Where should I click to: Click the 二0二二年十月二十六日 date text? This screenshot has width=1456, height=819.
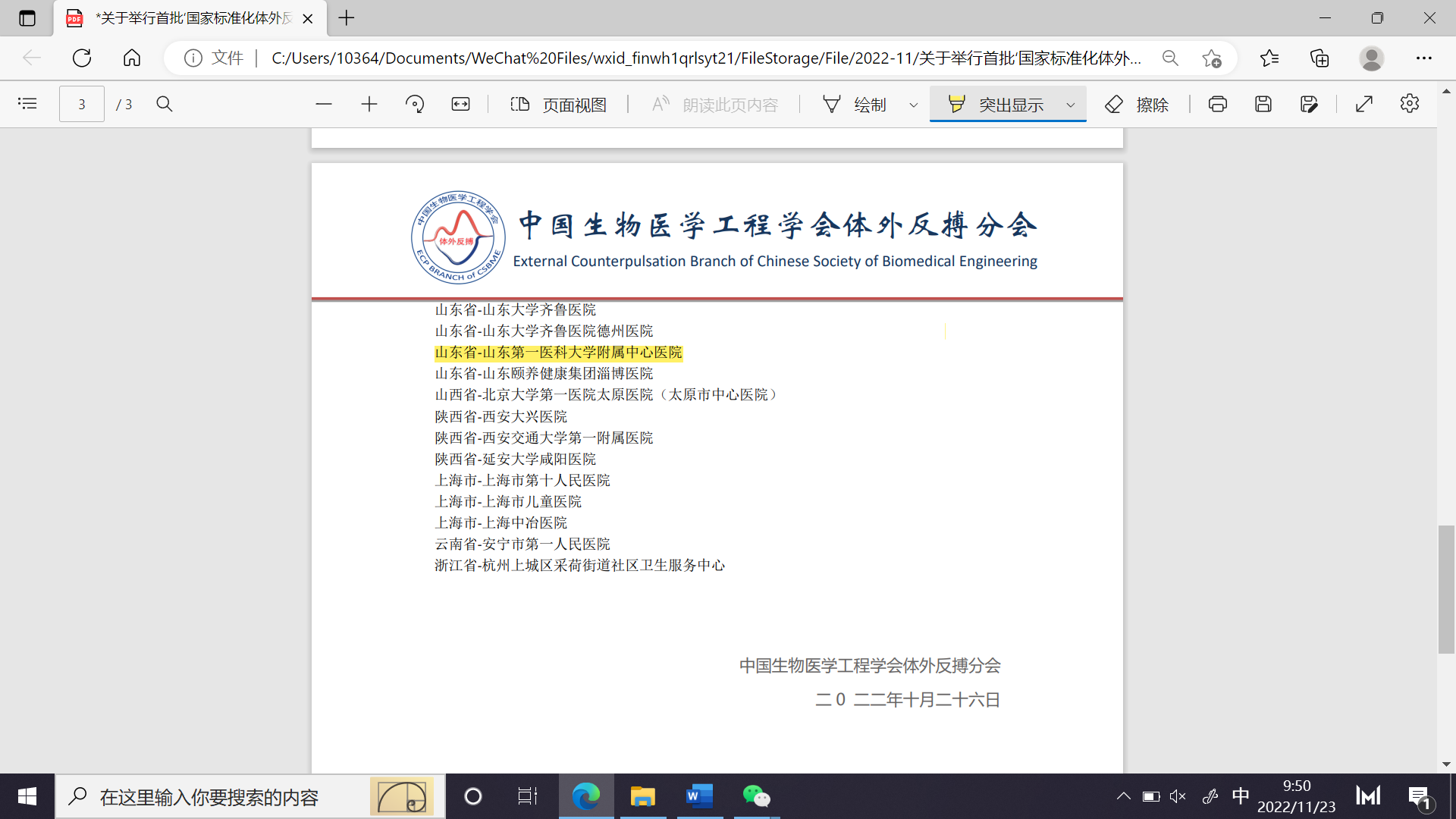coord(908,700)
